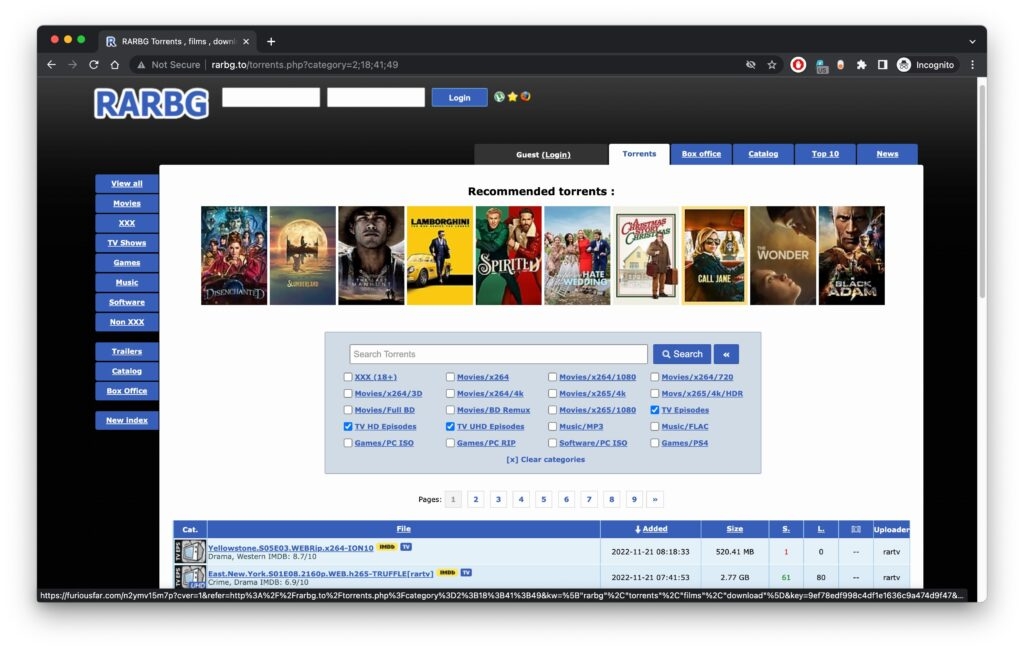This screenshot has height=651, width=1024.
Task: Click the page vertical scrollbar
Action: pyautogui.click(x=981, y=189)
